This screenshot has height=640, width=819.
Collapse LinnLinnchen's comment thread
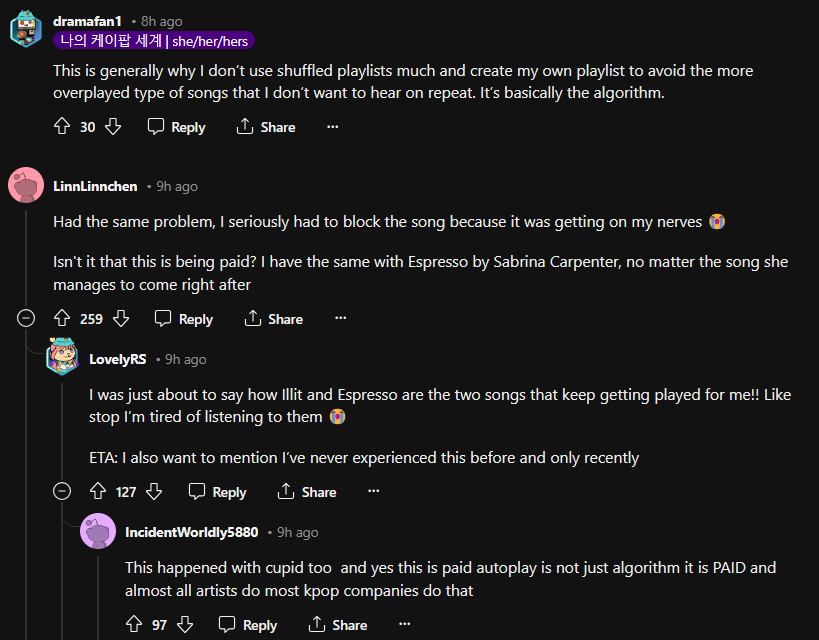[26, 319]
